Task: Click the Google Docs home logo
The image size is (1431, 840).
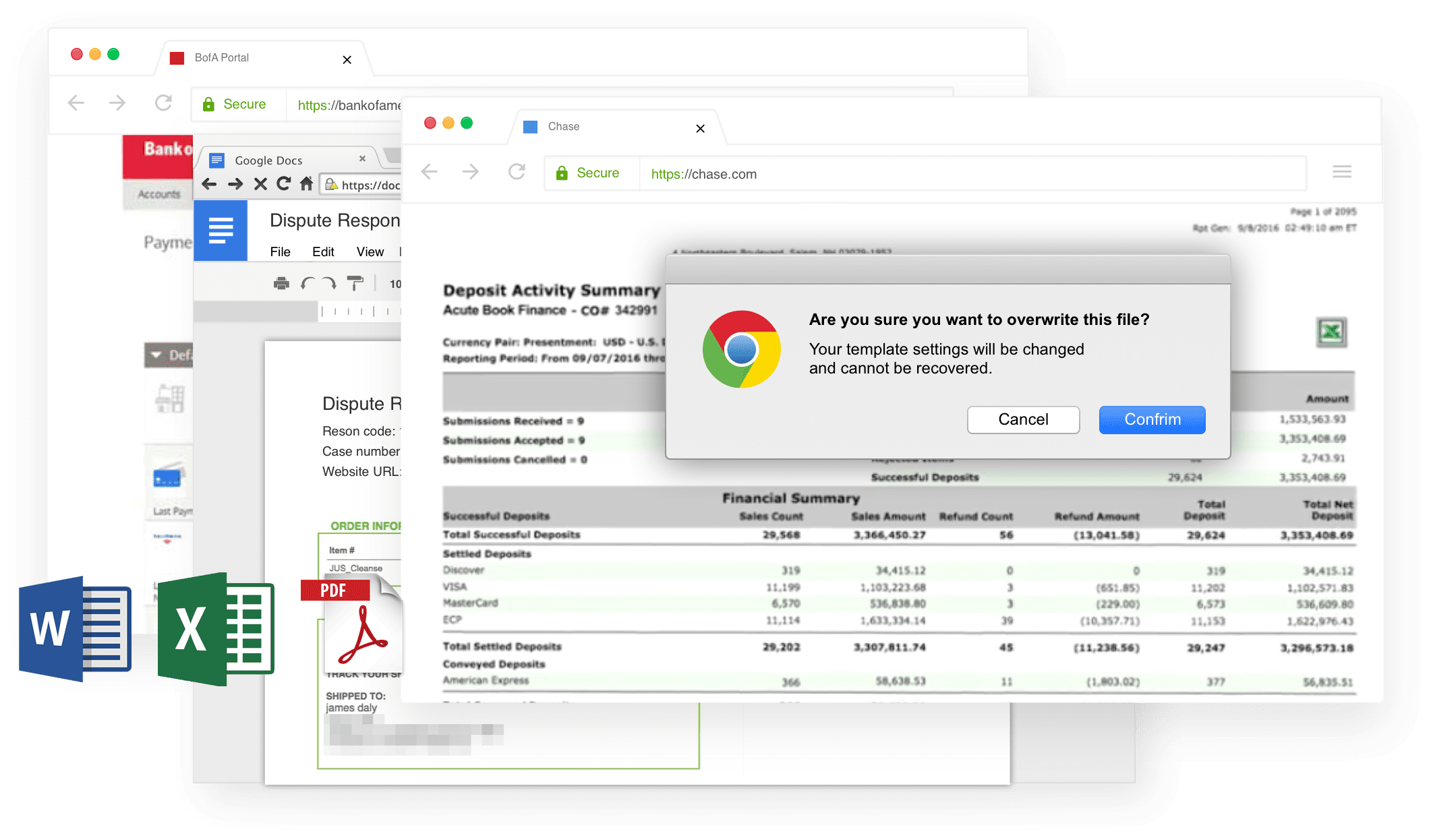Action: [221, 231]
